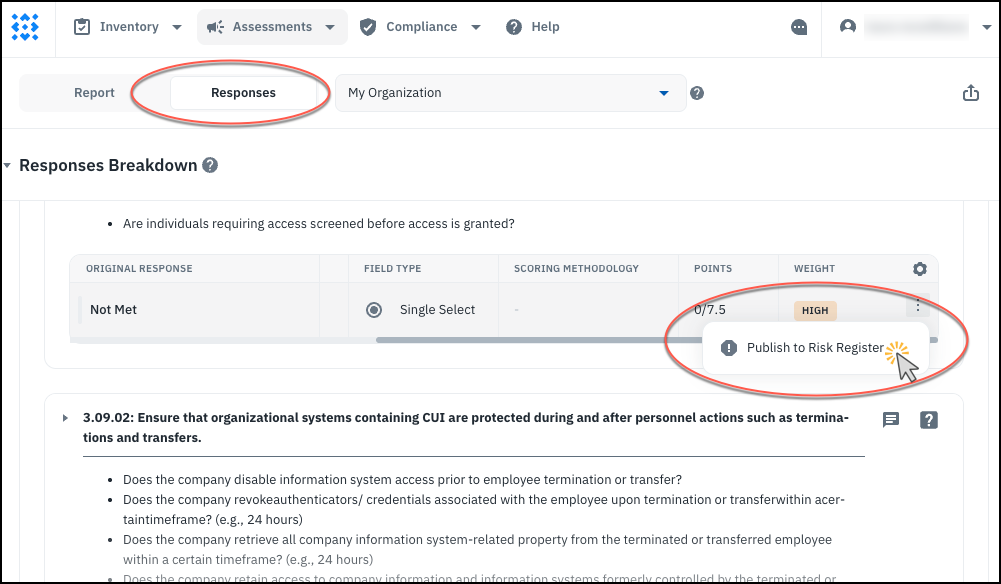
Task: Expand control 3.09.02 section
Action: coord(66,417)
